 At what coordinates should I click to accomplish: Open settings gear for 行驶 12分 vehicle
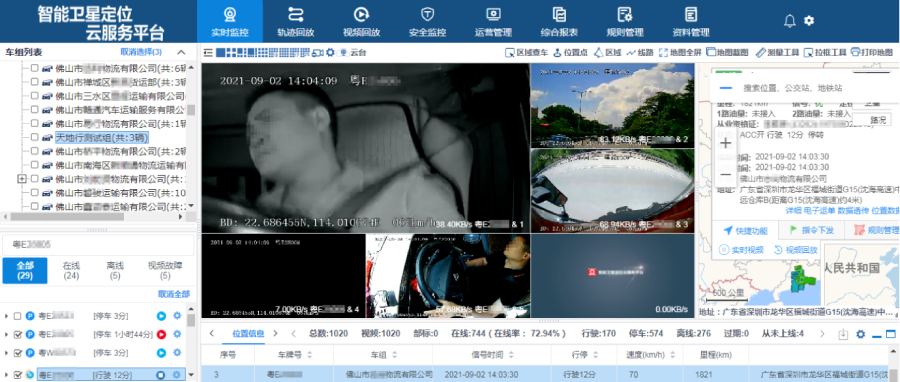click(x=177, y=375)
